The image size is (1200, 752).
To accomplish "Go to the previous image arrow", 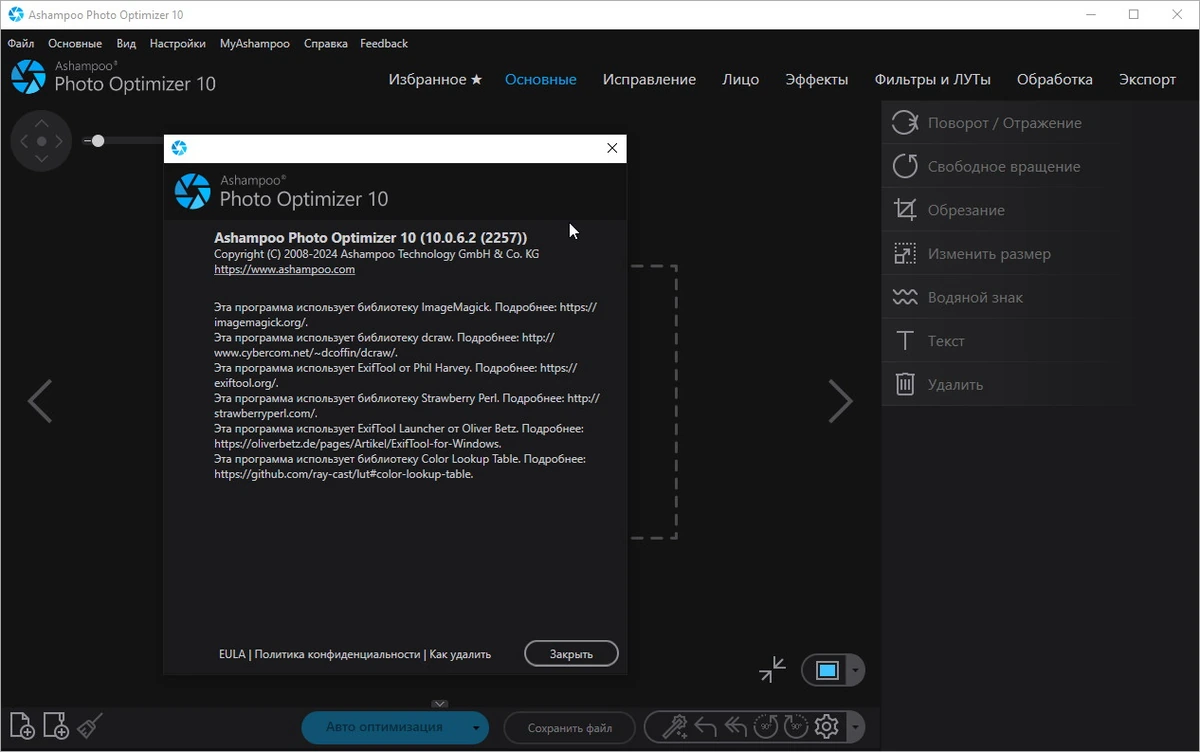I will 39,401.
